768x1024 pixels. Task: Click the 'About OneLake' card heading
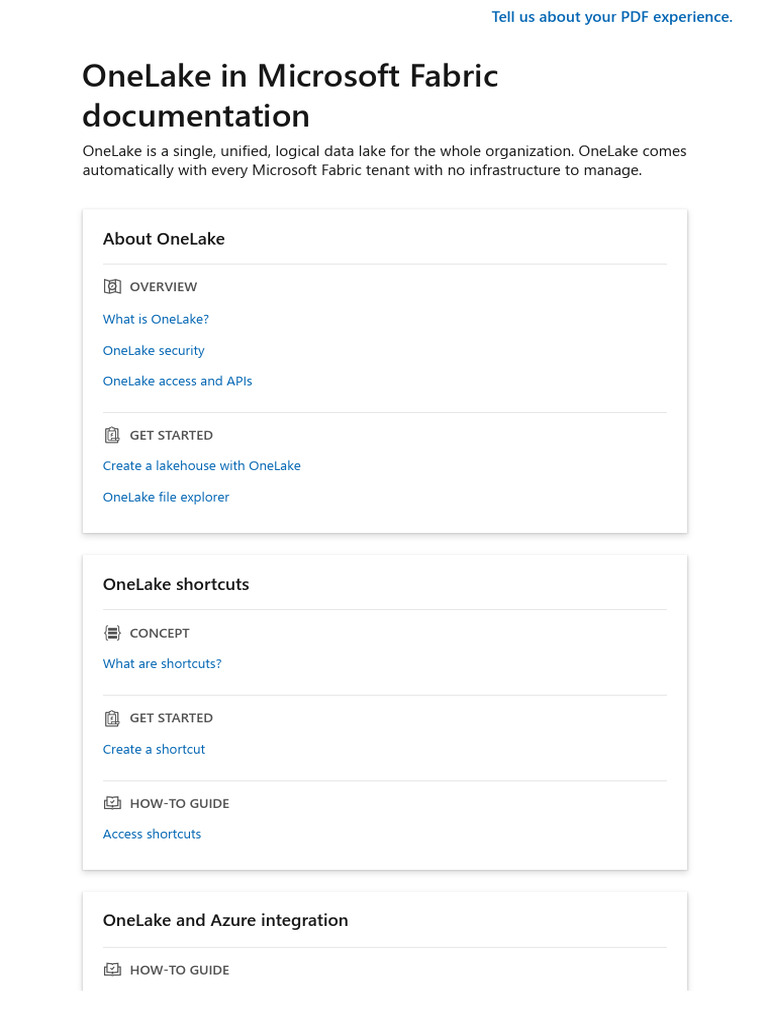(x=164, y=239)
